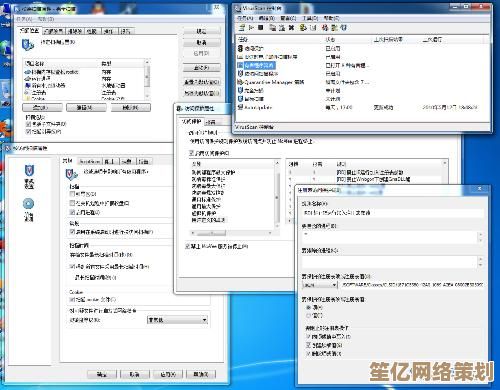
Task: Click the last icon in the VirusScan toolbar
Action: click(343, 28)
